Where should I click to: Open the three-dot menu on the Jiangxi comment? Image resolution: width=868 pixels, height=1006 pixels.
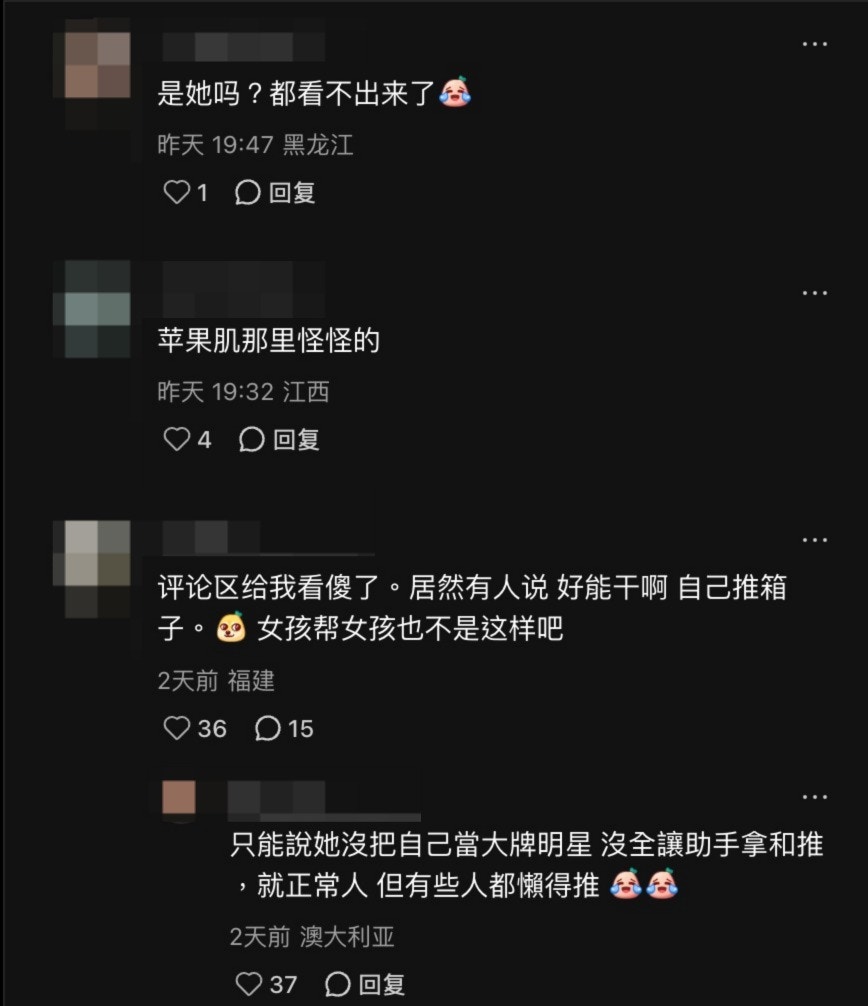(x=815, y=293)
